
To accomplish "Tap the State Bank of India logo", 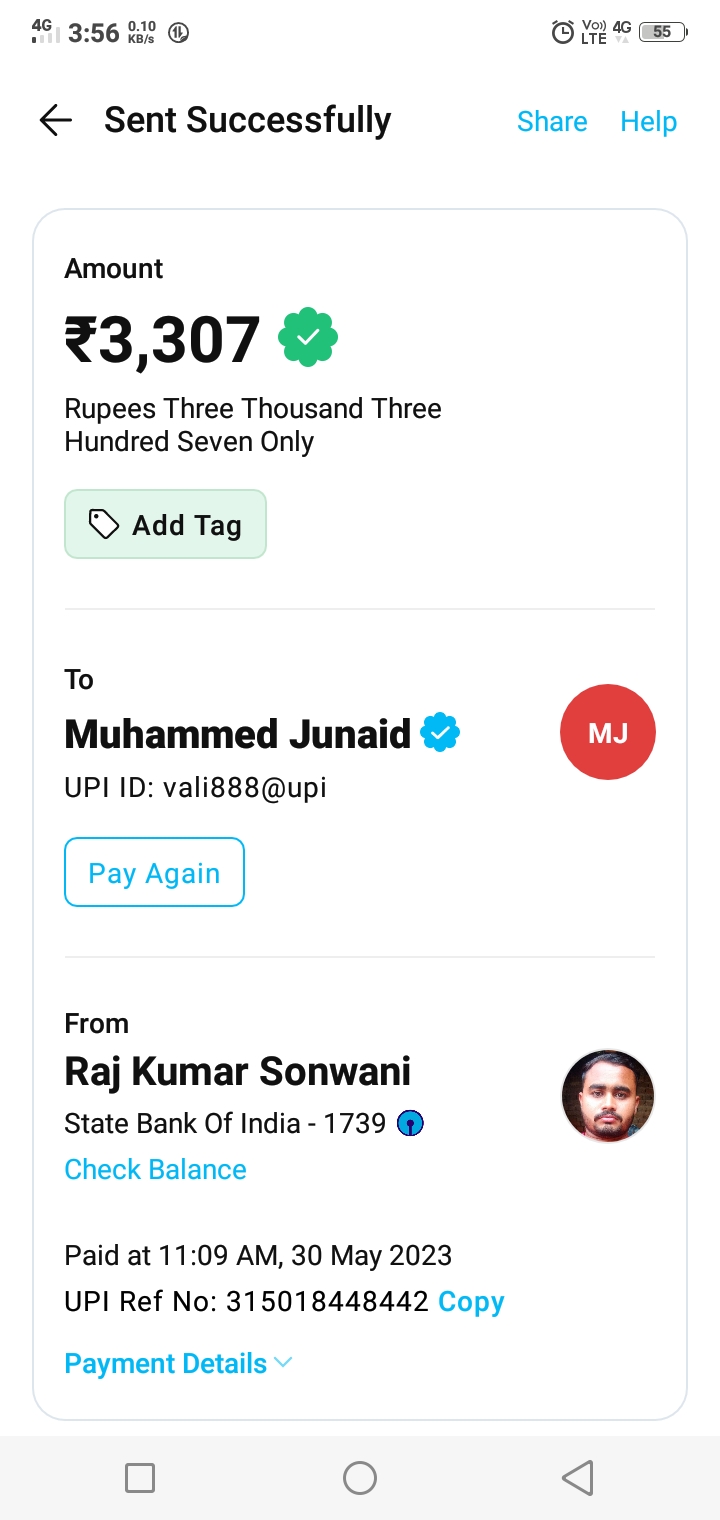I will pyautogui.click(x=411, y=1124).
